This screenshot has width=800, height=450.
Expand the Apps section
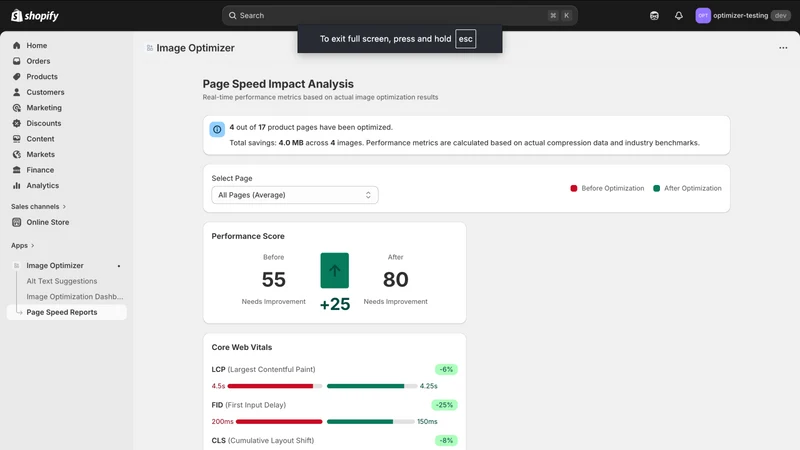coord(23,245)
